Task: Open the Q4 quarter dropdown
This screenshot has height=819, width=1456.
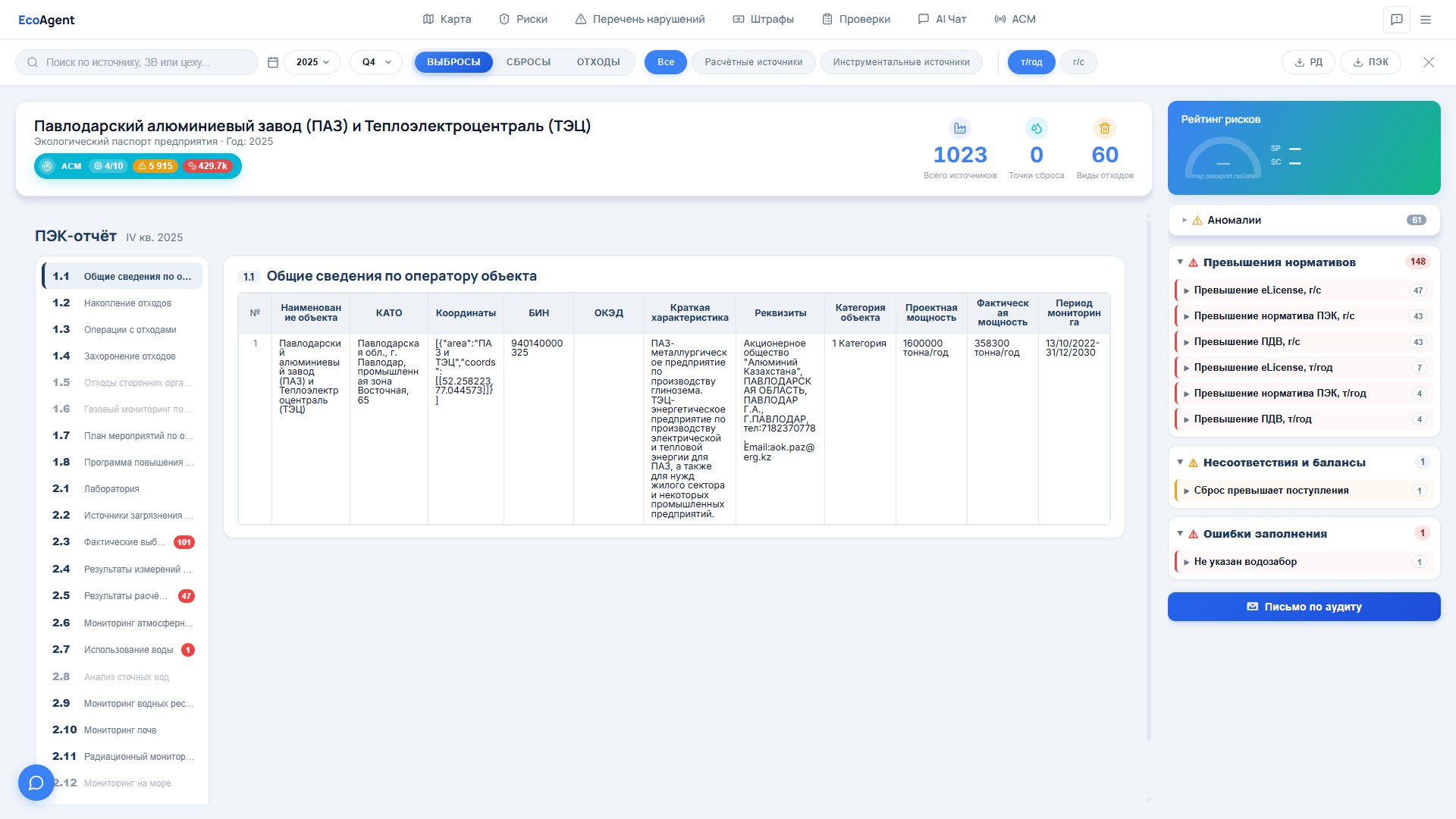Action: pyautogui.click(x=376, y=62)
